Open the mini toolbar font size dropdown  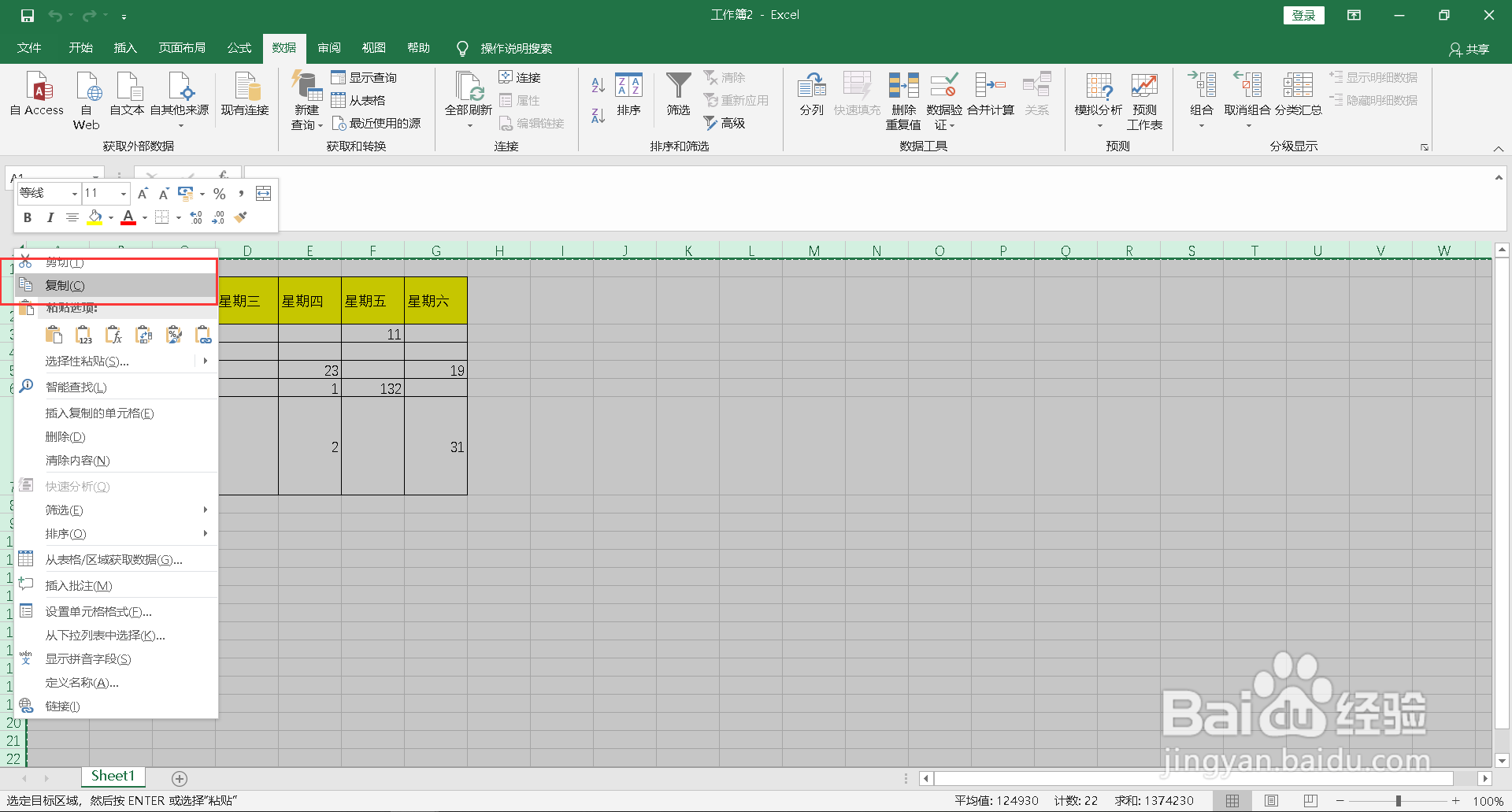coord(124,194)
